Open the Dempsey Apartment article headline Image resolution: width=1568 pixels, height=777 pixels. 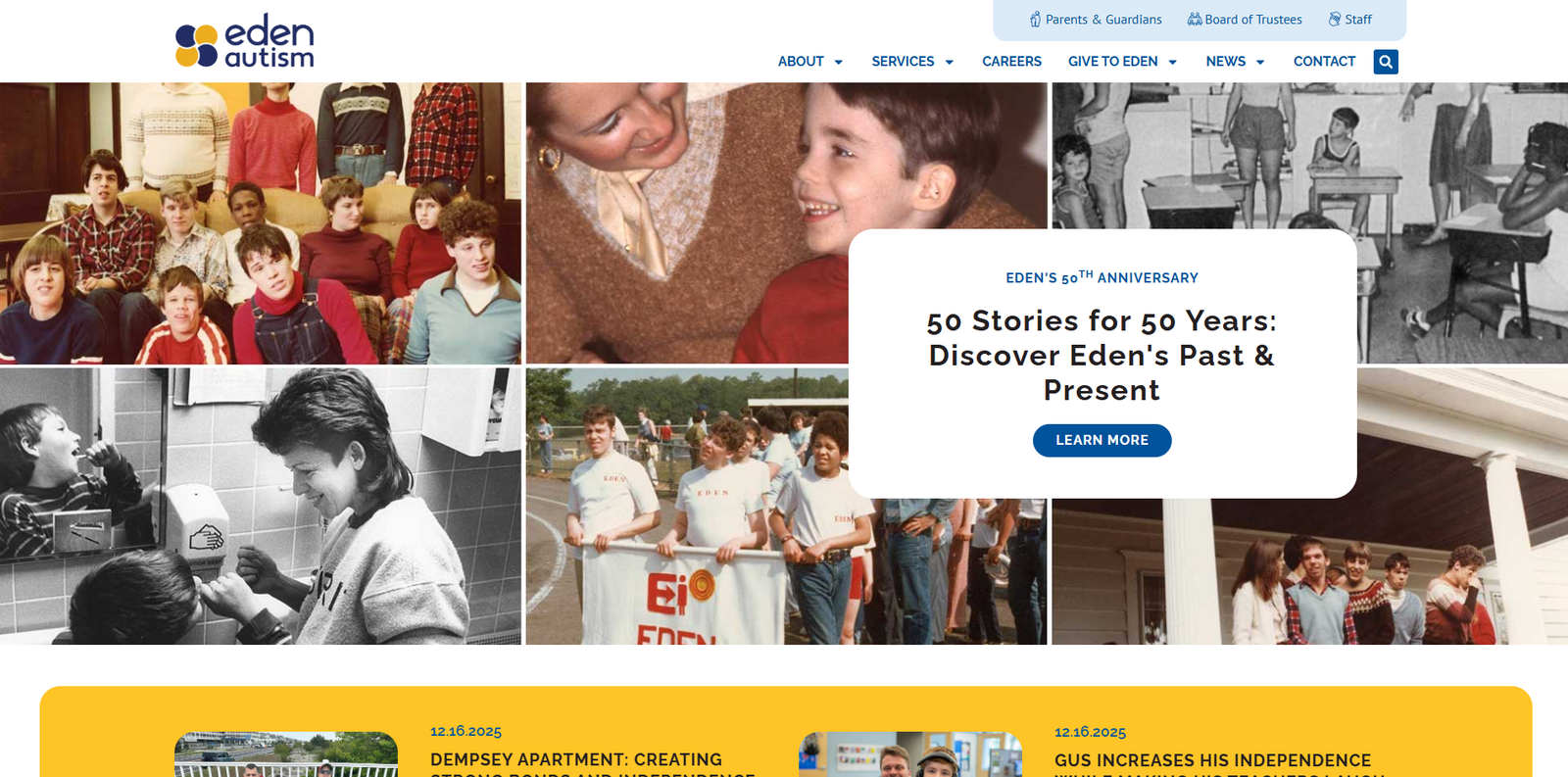592,765
